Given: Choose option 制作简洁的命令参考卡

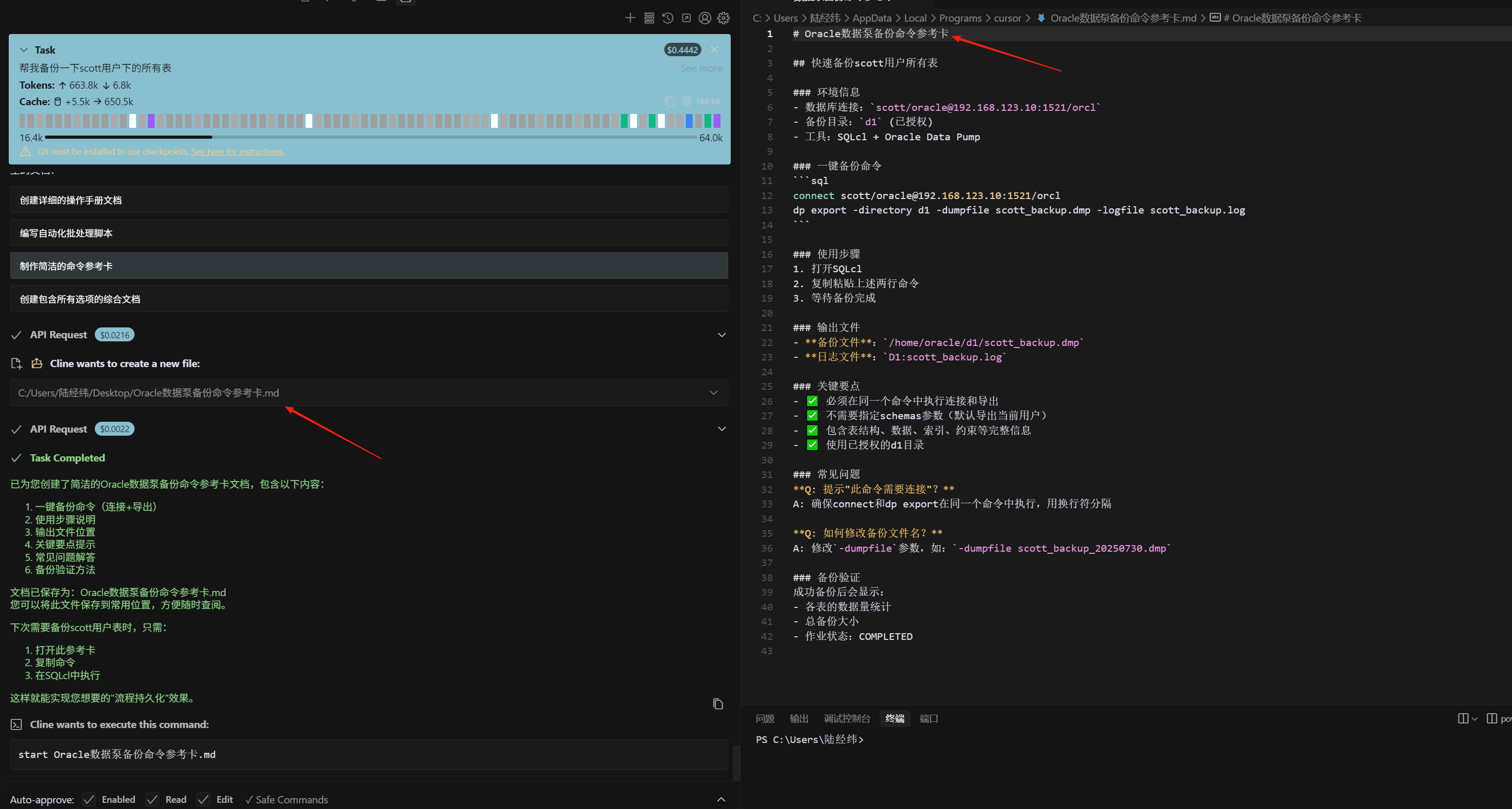Looking at the screenshot, I should pos(369,266).
